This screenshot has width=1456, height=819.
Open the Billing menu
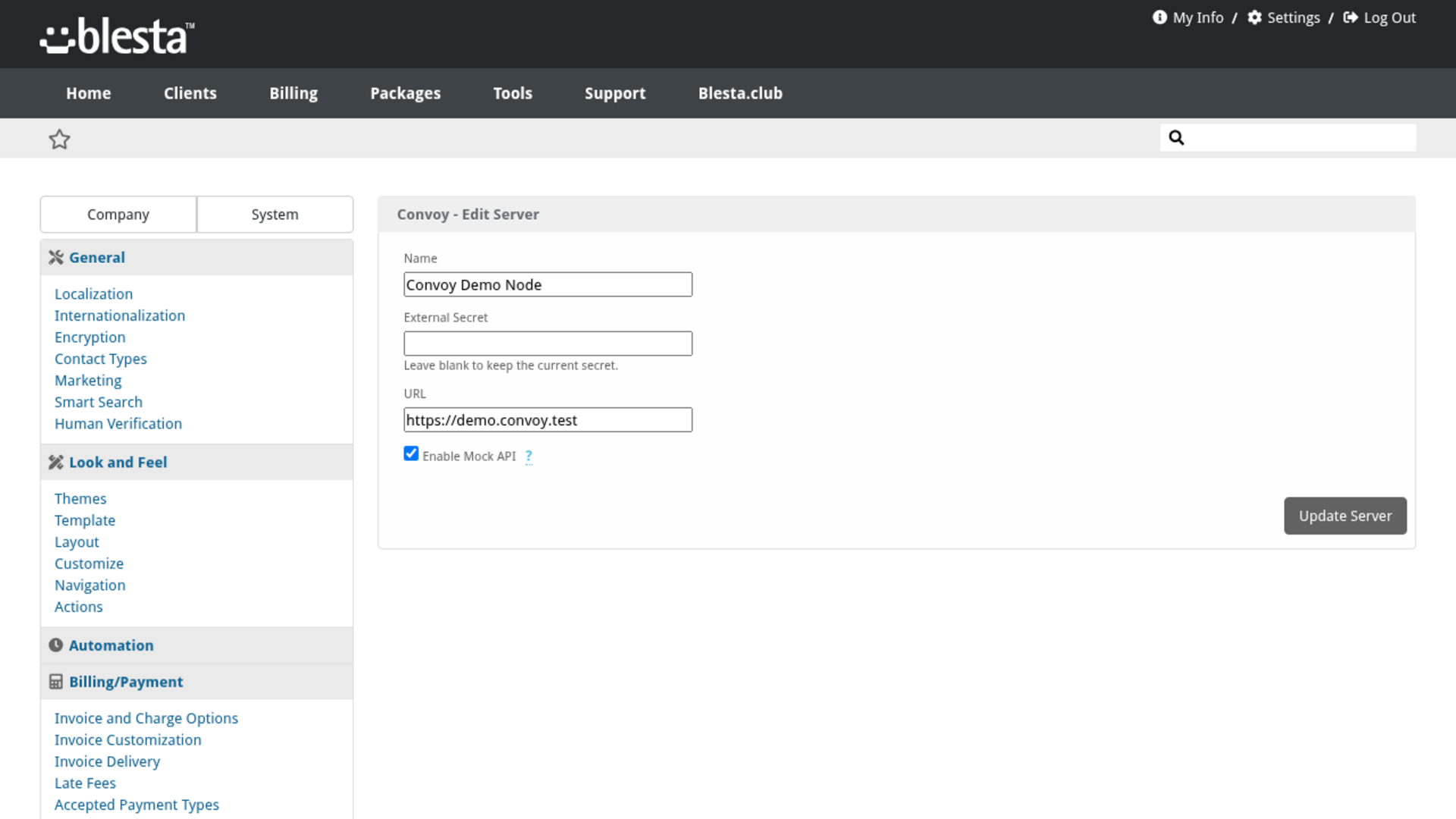[293, 93]
